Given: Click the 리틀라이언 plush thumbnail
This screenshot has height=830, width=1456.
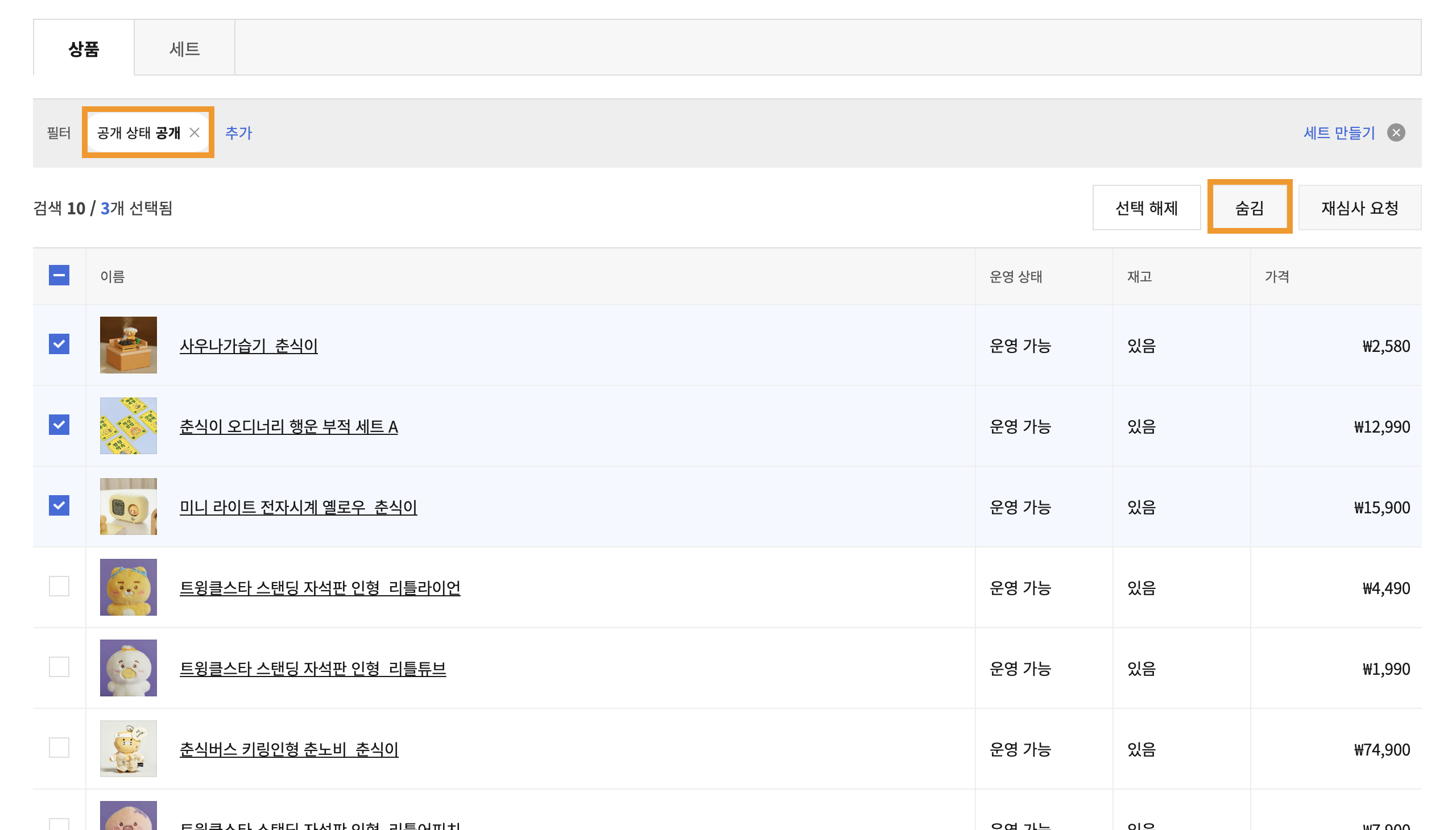Looking at the screenshot, I should pyautogui.click(x=129, y=587).
